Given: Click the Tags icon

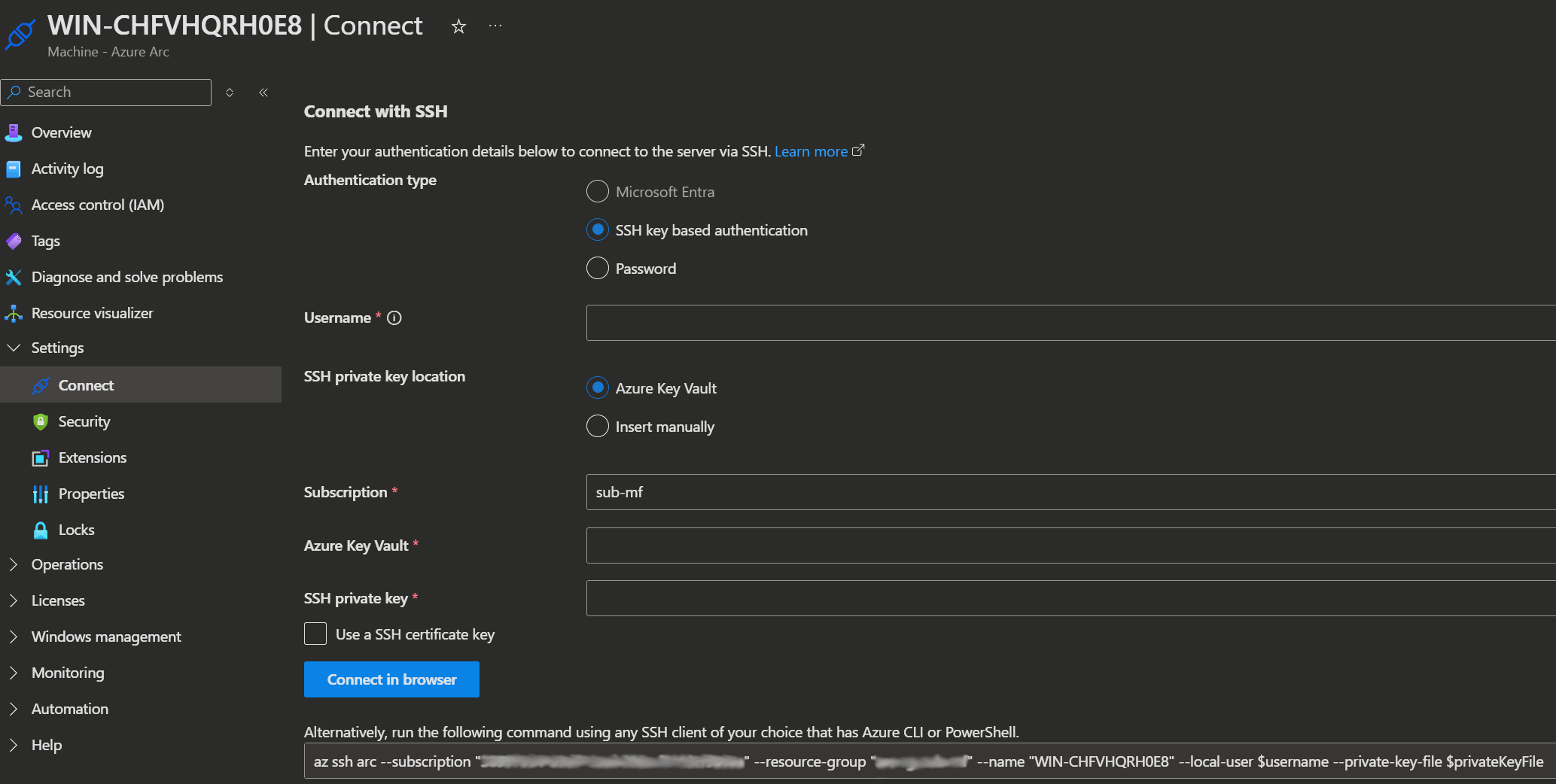Looking at the screenshot, I should 14,241.
